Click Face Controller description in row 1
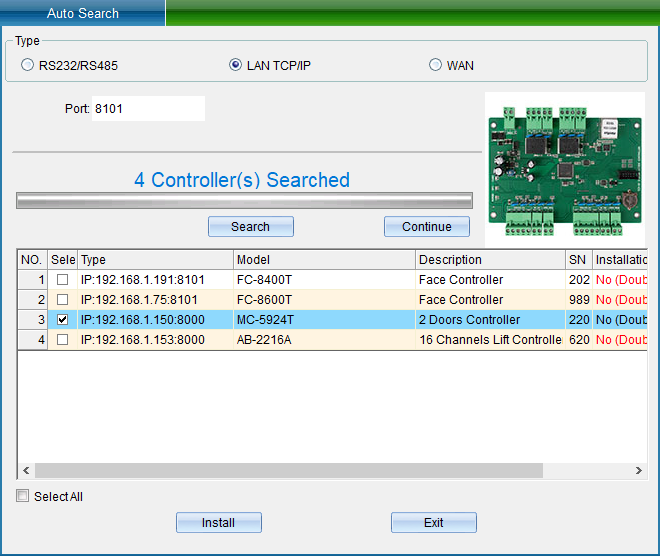Image resolution: width=660 pixels, height=556 pixels. pyautogui.click(x=490, y=279)
